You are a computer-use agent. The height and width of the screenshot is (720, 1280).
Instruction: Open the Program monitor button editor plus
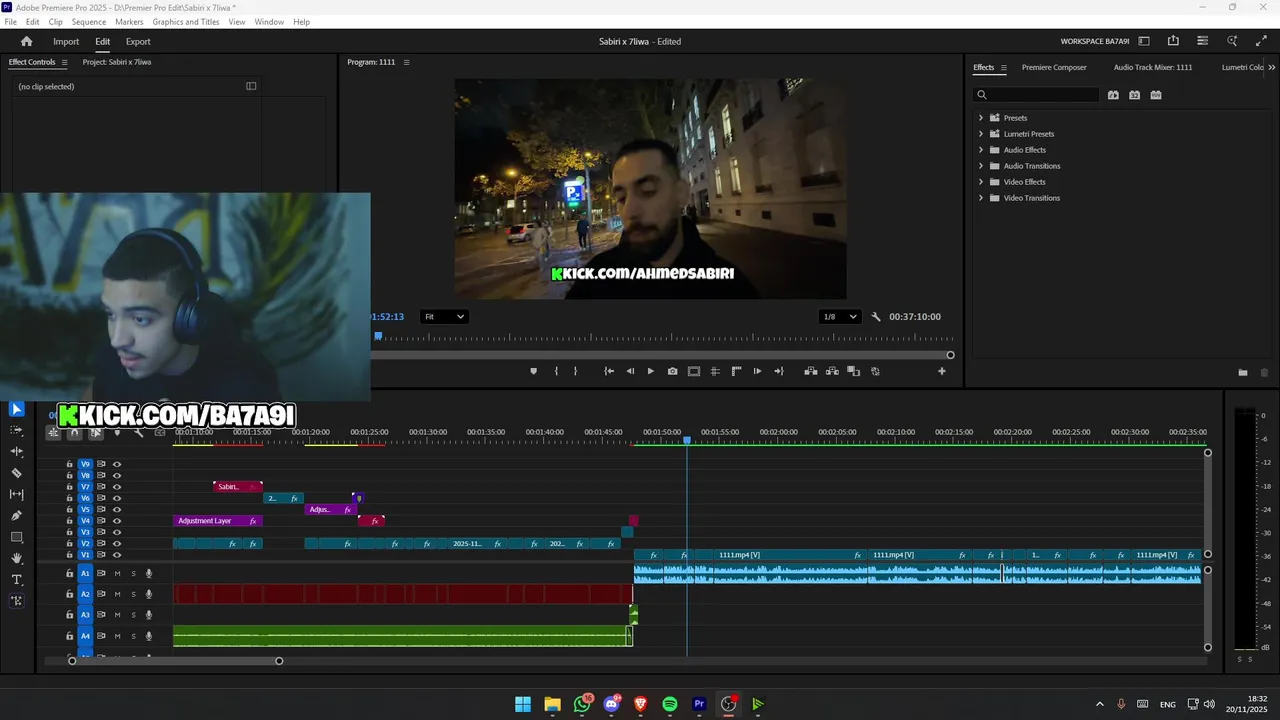coord(941,371)
